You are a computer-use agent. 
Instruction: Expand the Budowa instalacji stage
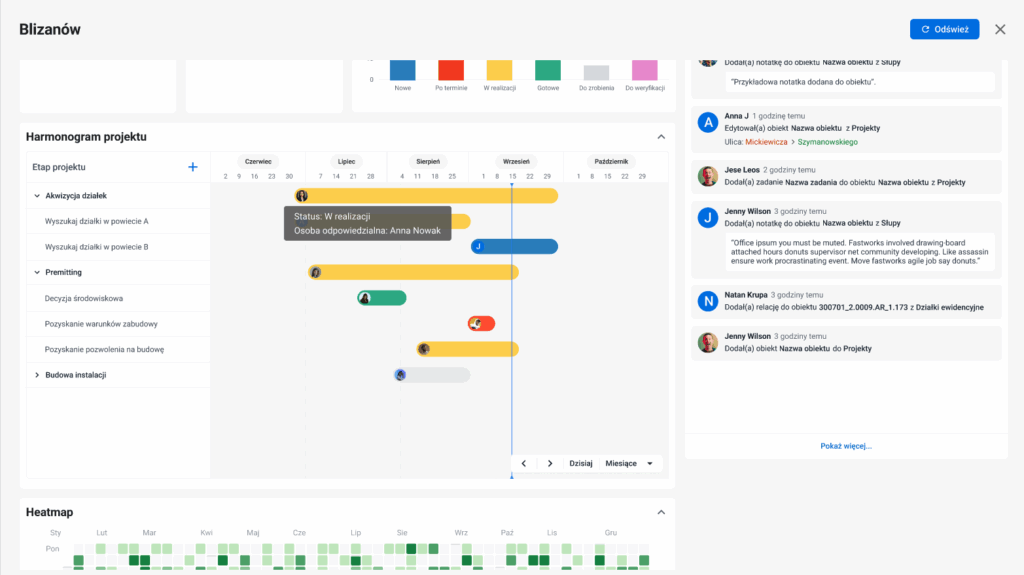pos(37,375)
